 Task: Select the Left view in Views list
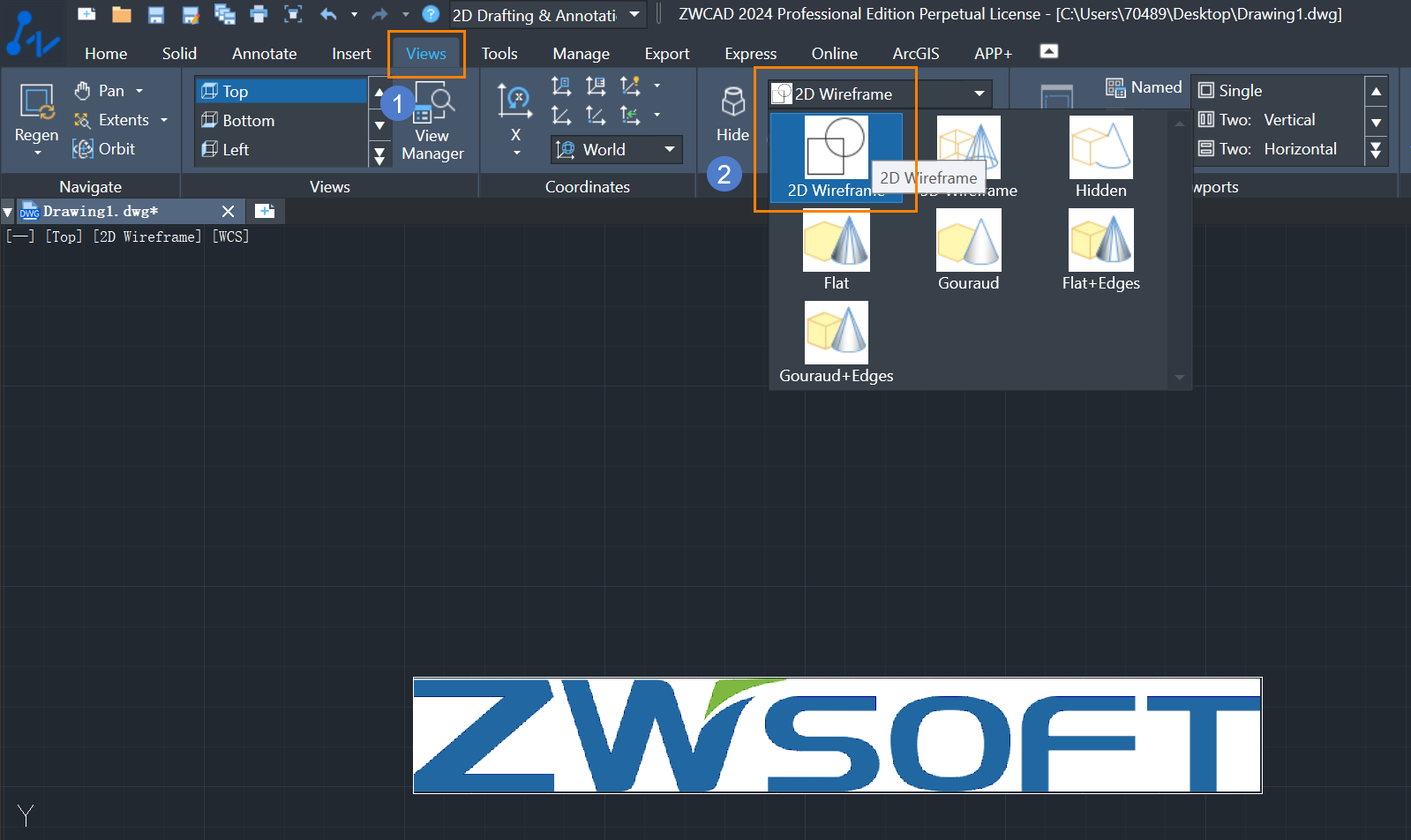point(281,149)
